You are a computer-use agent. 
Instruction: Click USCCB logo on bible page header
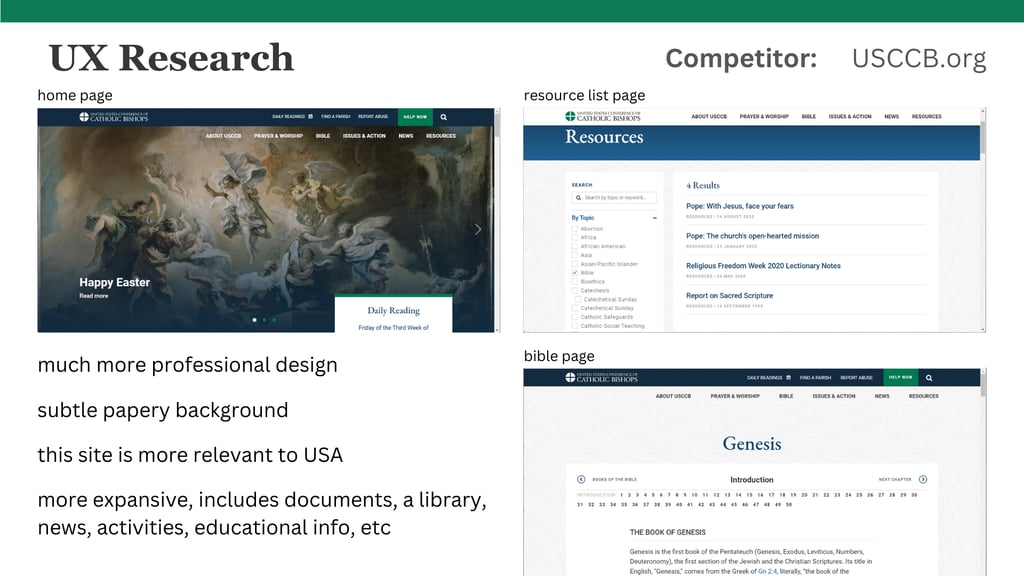(x=601, y=377)
